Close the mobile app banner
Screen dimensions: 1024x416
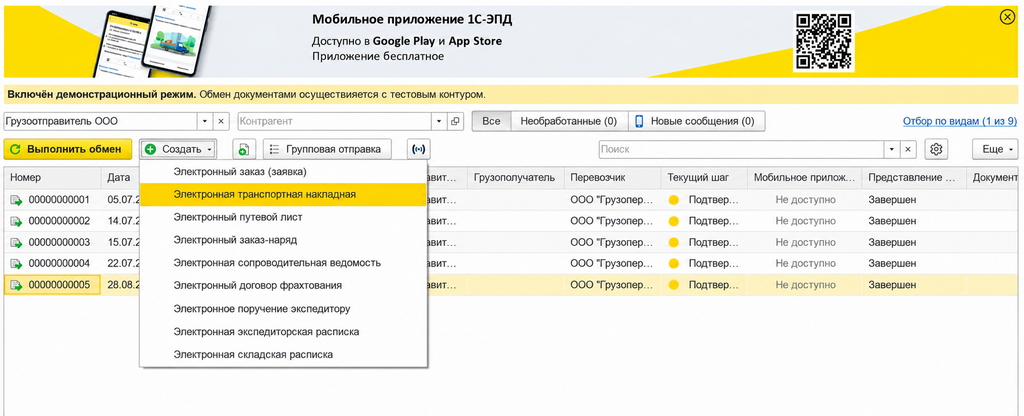1007,18
